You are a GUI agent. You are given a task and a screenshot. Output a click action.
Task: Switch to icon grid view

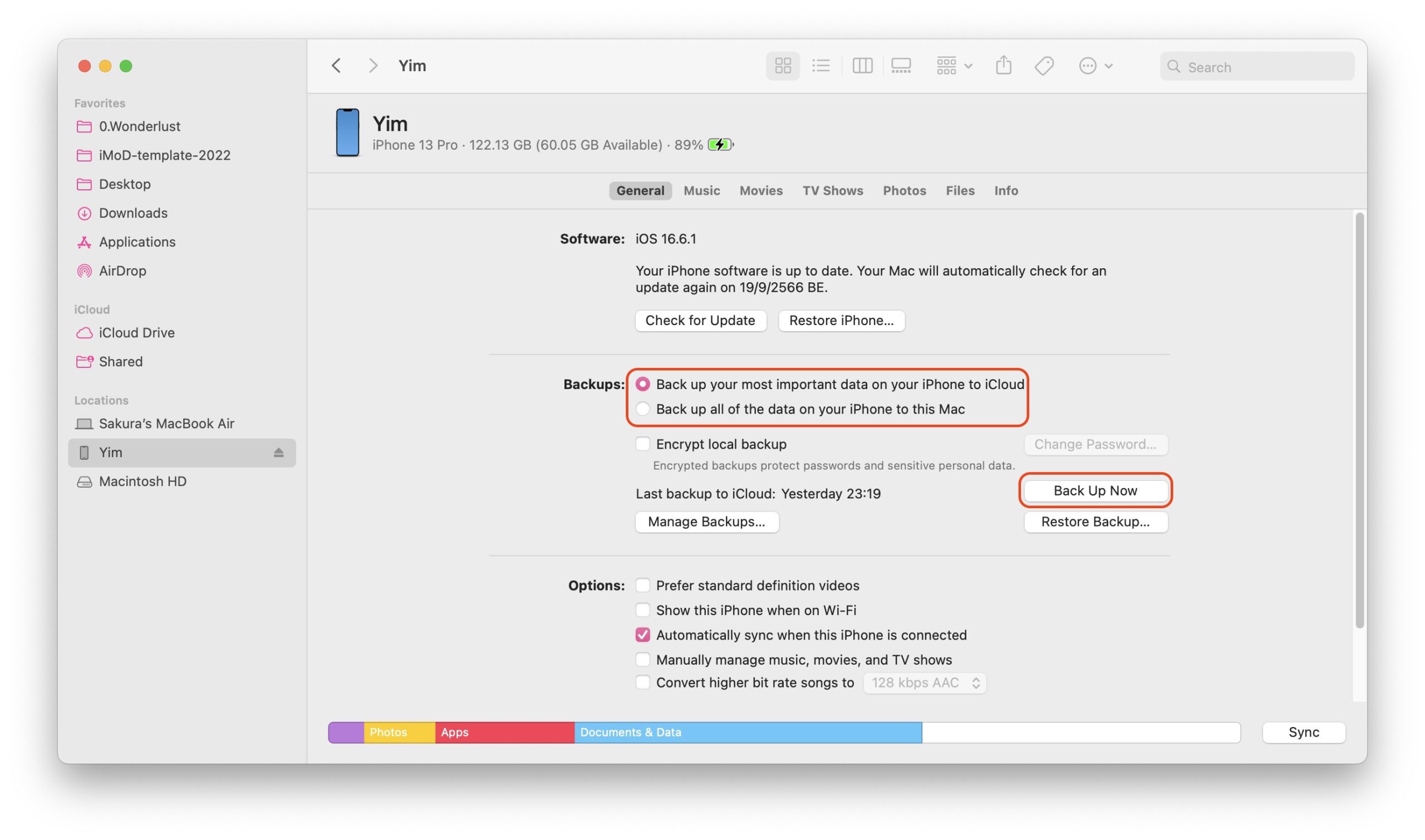coord(783,66)
